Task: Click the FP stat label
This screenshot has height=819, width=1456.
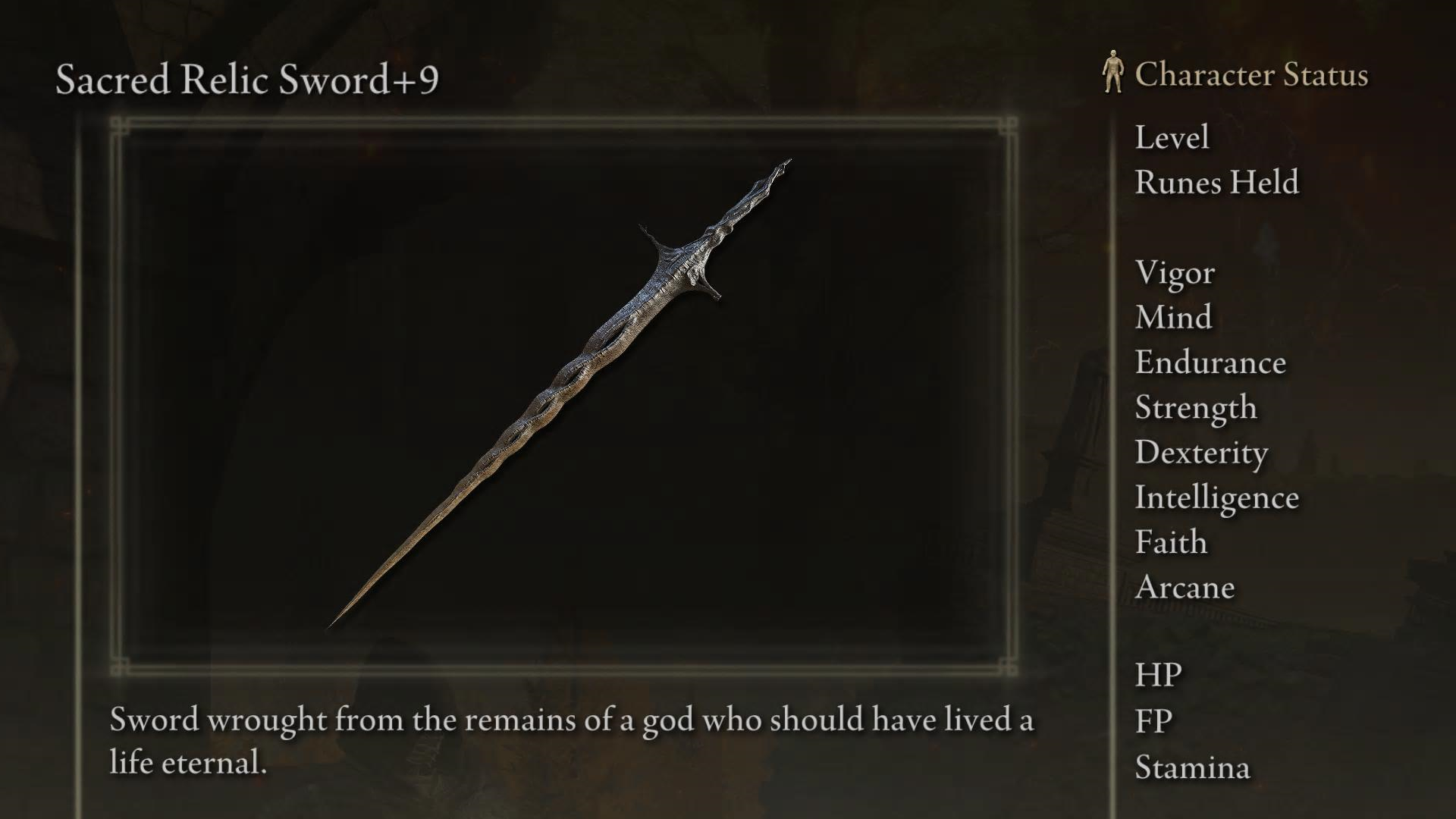Action: [x=1153, y=720]
